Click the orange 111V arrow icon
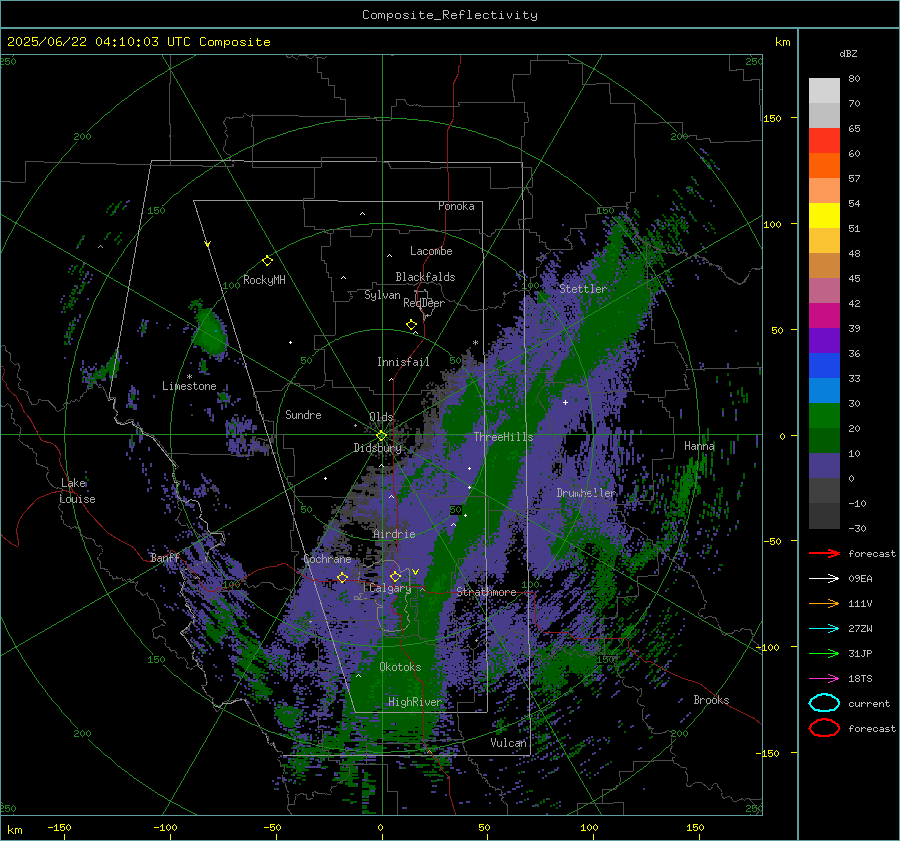The width and height of the screenshot is (900, 841). click(x=824, y=603)
